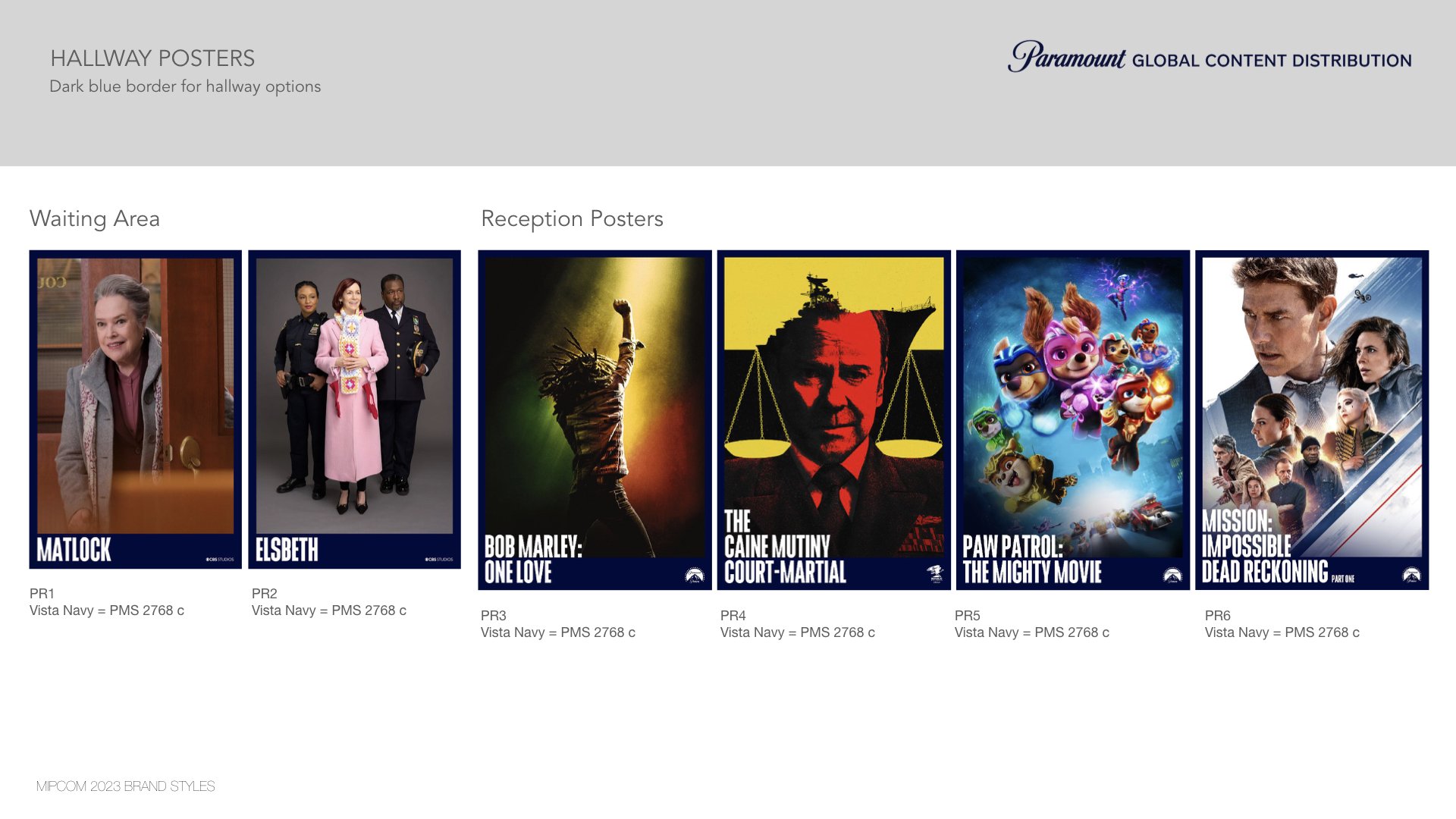1456x819 pixels.
Task: Click the Matlock poster thumbnail
Action: point(135,409)
